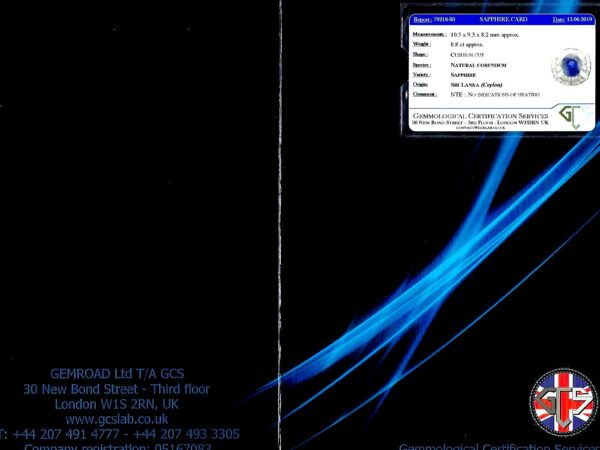This screenshot has width=600, height=450.
Task: Click the London W1S 2RN, UK line
Action: 116,404
